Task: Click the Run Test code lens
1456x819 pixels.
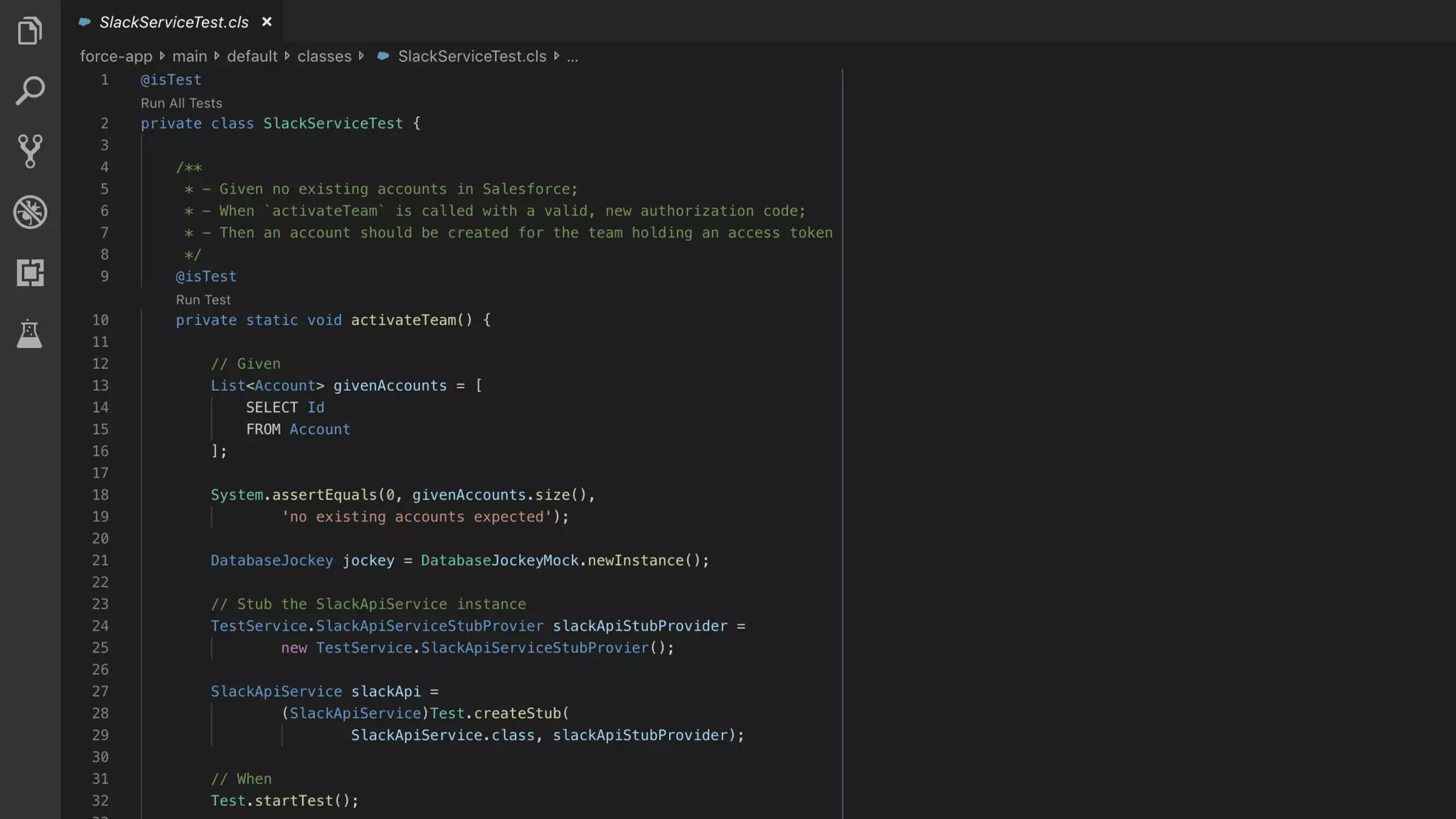Action: coord(203,300)
